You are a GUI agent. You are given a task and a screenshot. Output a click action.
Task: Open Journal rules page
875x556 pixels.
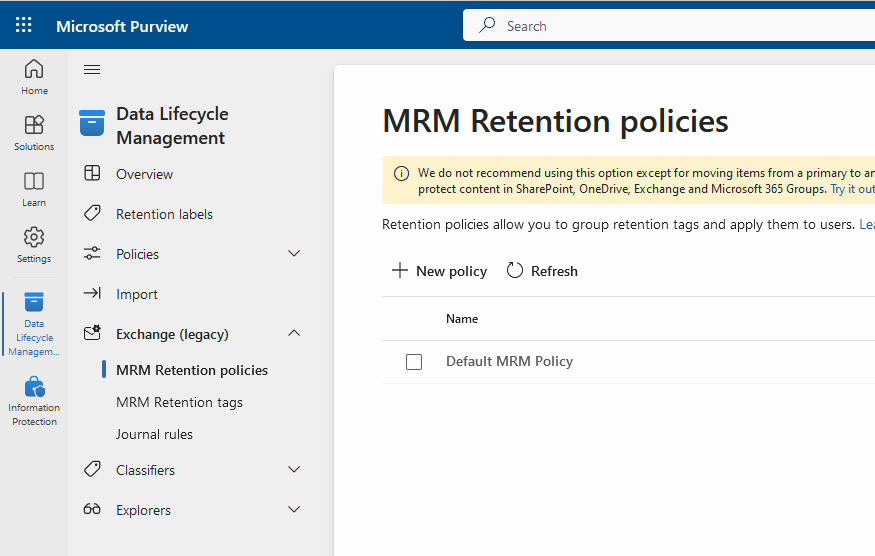click(x=154, y=434)
